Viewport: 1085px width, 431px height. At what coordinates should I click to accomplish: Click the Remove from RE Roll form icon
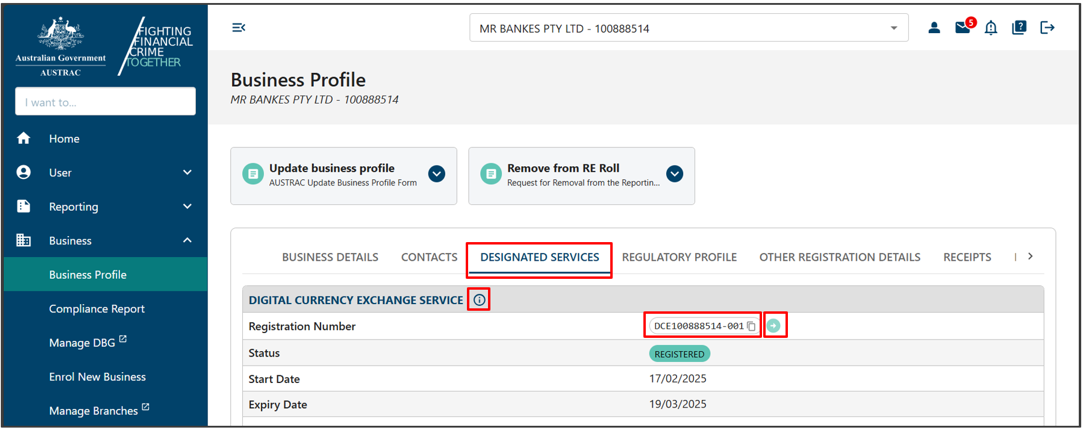tap(491, 174)
